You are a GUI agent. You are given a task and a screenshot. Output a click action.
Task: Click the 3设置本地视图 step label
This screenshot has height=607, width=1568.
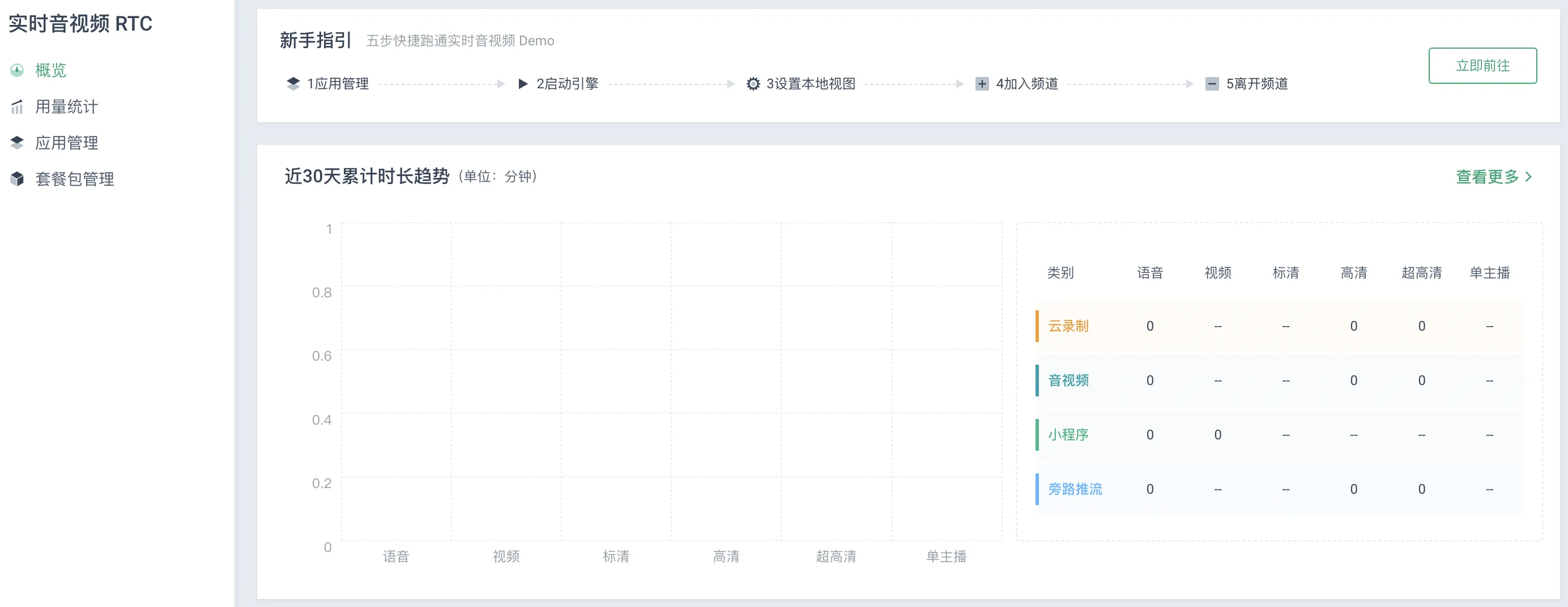coord(811,84)
